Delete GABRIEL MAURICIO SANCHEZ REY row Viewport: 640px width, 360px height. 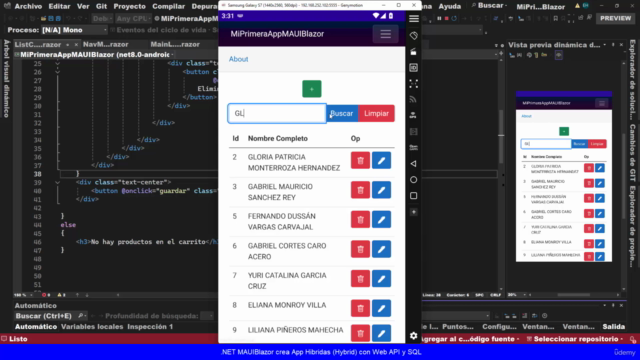tap(360, 190)
